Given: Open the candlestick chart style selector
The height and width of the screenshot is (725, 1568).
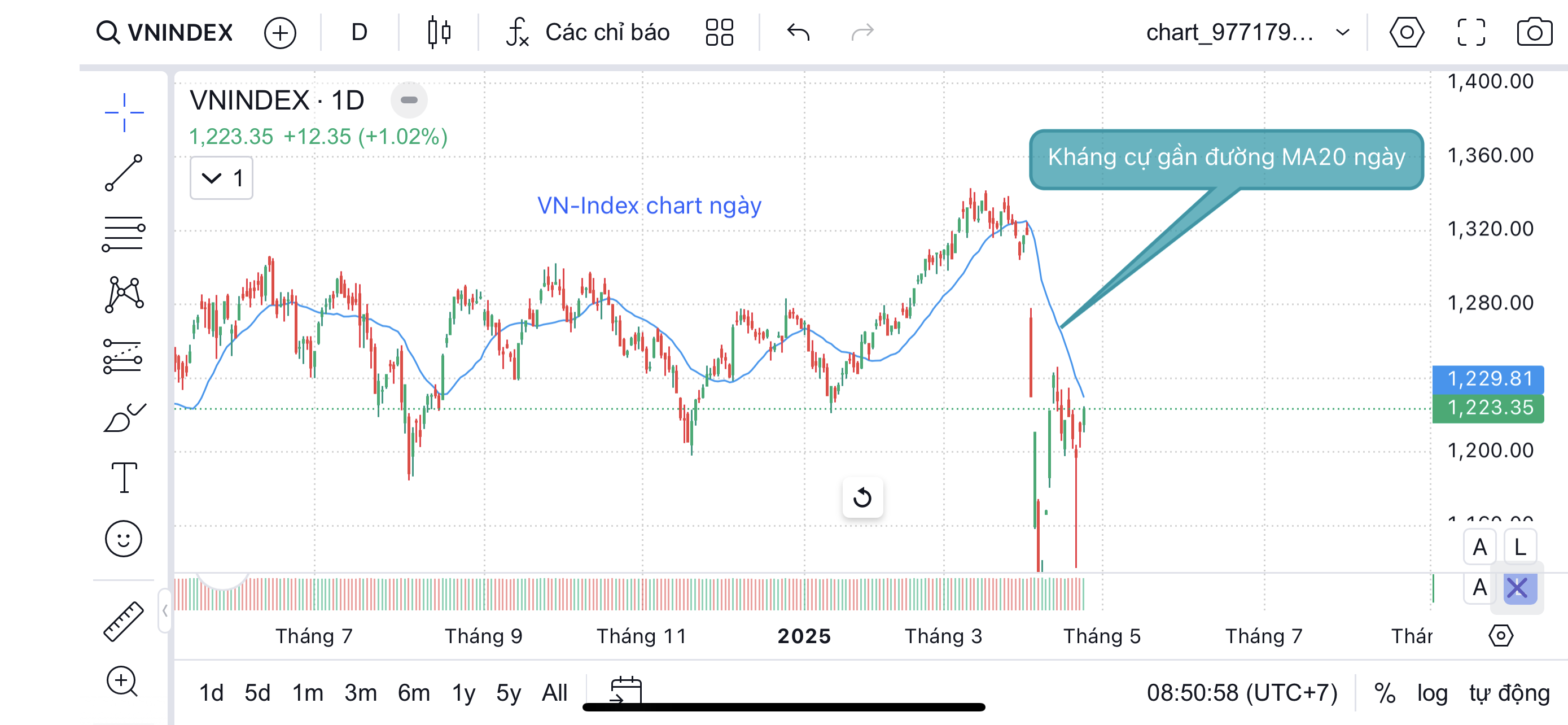Looking at the screenshot, I should [438, 32].
